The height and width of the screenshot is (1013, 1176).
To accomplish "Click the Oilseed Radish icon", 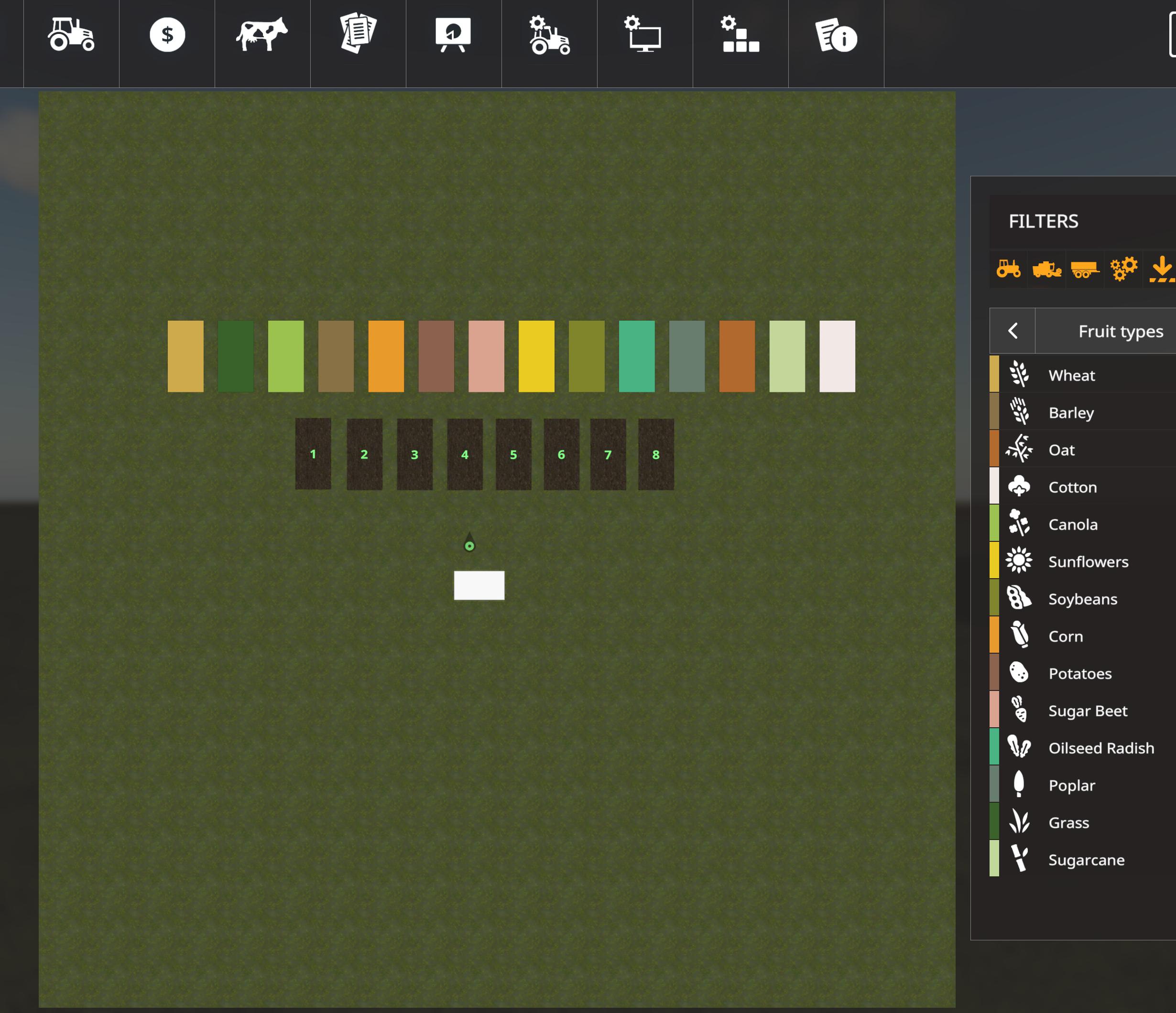I will tap(1019, 747).
